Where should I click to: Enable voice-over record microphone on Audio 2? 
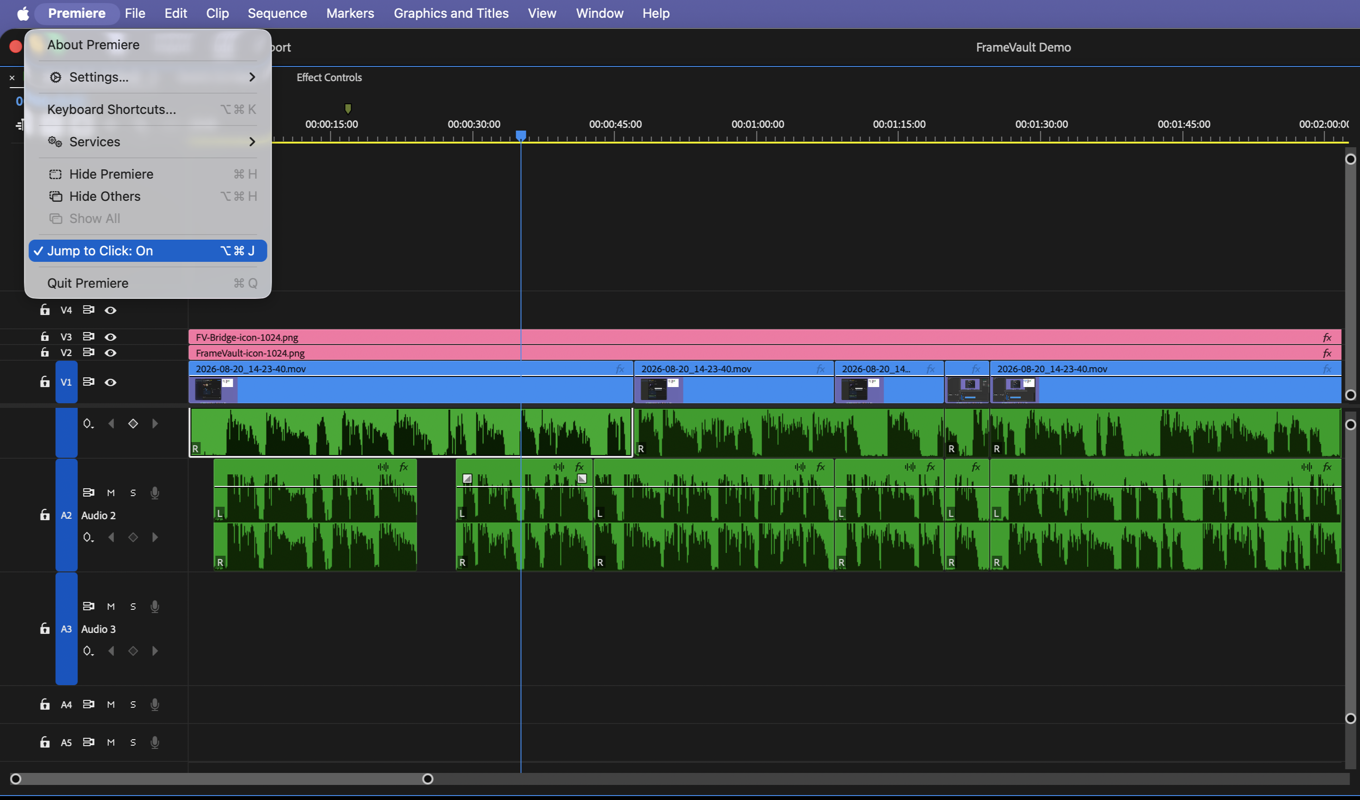[x=155, y=493]
